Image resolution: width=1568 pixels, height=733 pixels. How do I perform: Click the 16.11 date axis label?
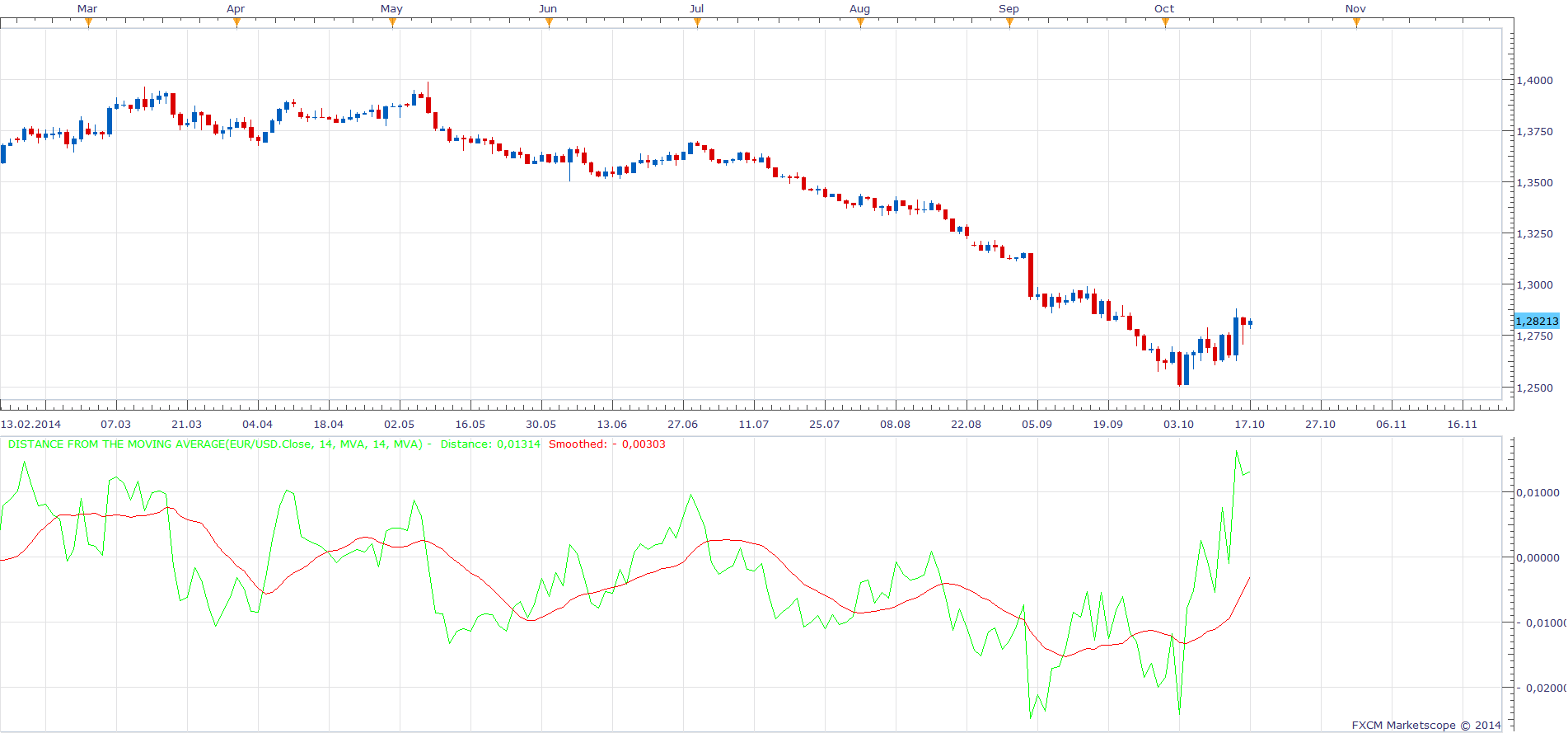coord(1462,424)
